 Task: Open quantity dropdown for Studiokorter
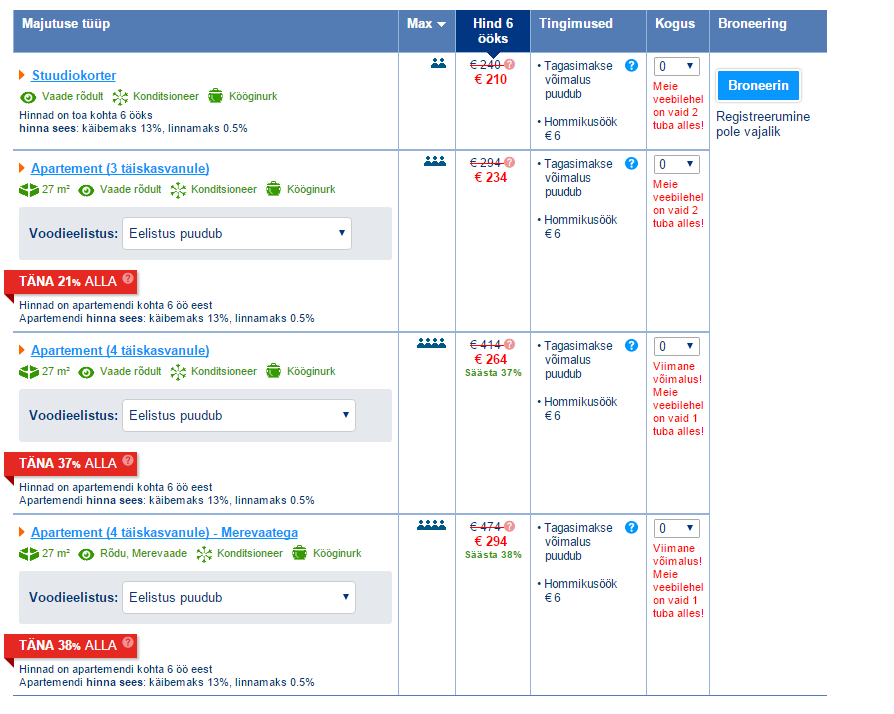[x=676, y=66]
